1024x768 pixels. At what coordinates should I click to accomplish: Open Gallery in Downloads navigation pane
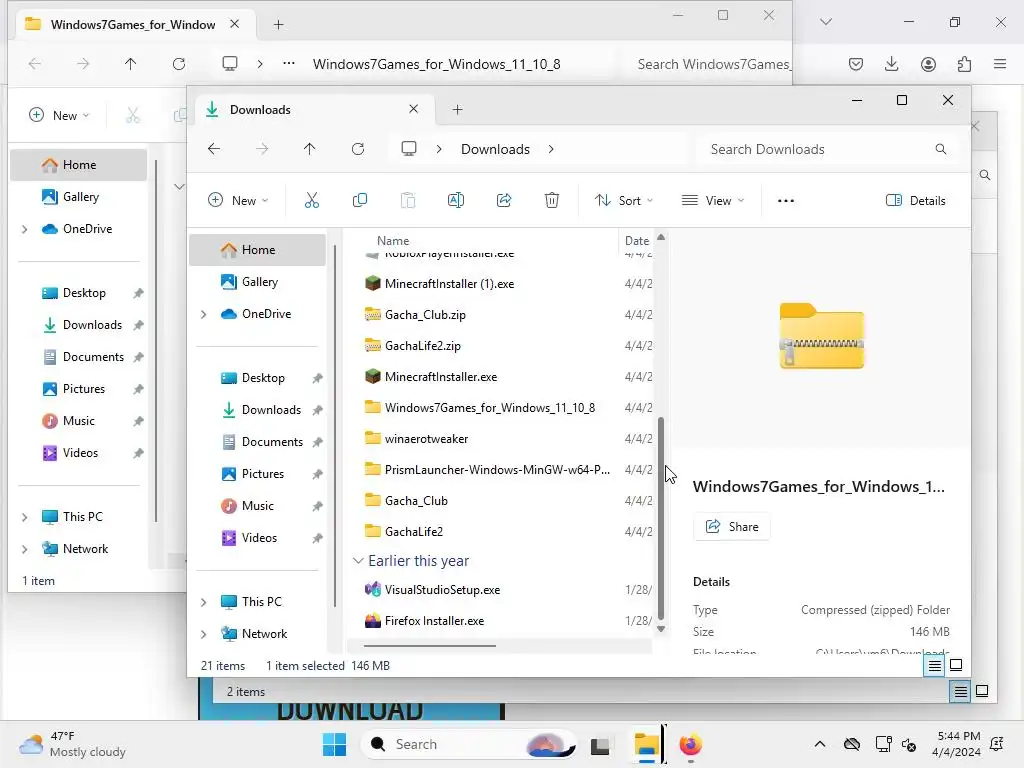(257, 281)
